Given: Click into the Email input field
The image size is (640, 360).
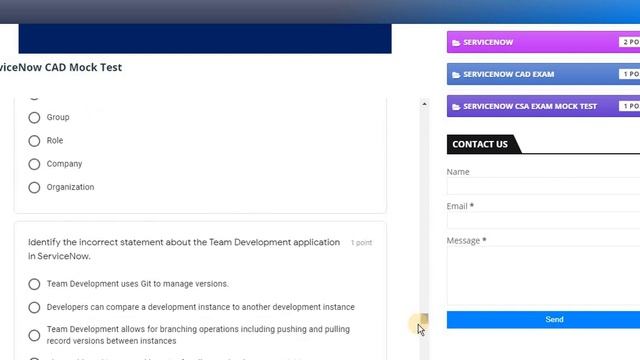Looking at the screenshot, I should point(543,220).
